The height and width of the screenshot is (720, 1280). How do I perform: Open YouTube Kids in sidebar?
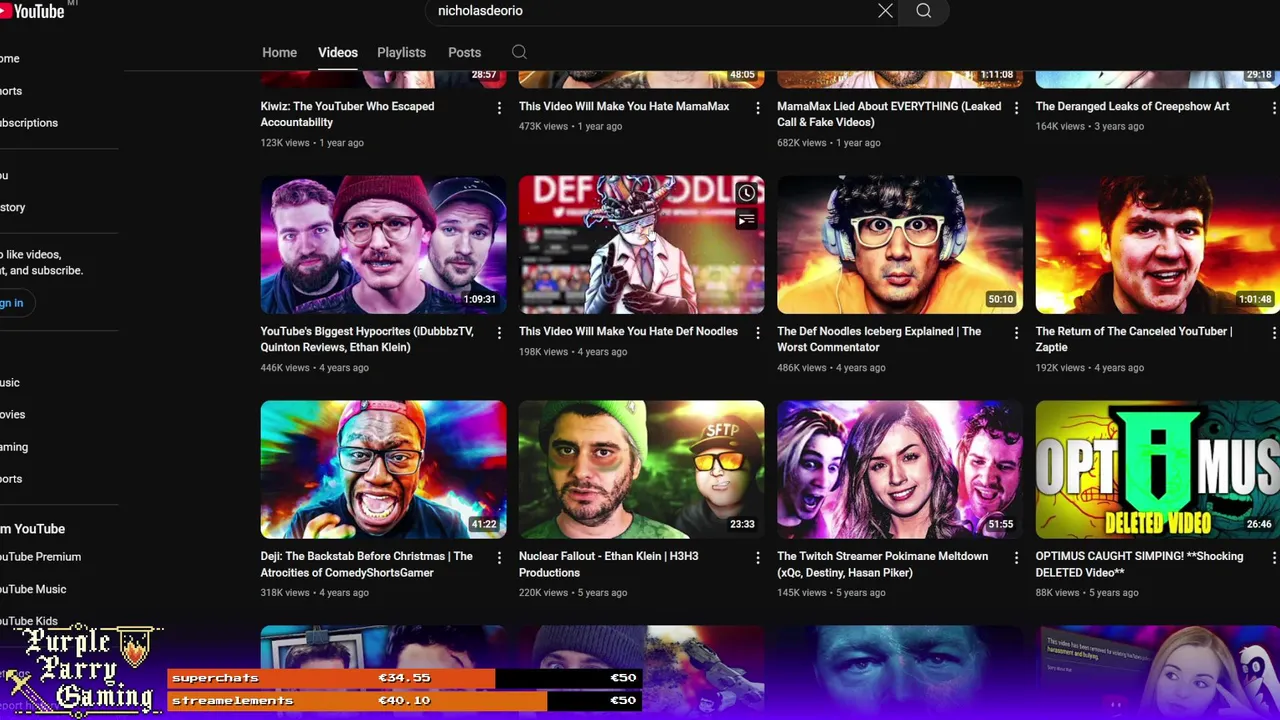point(29,621)
